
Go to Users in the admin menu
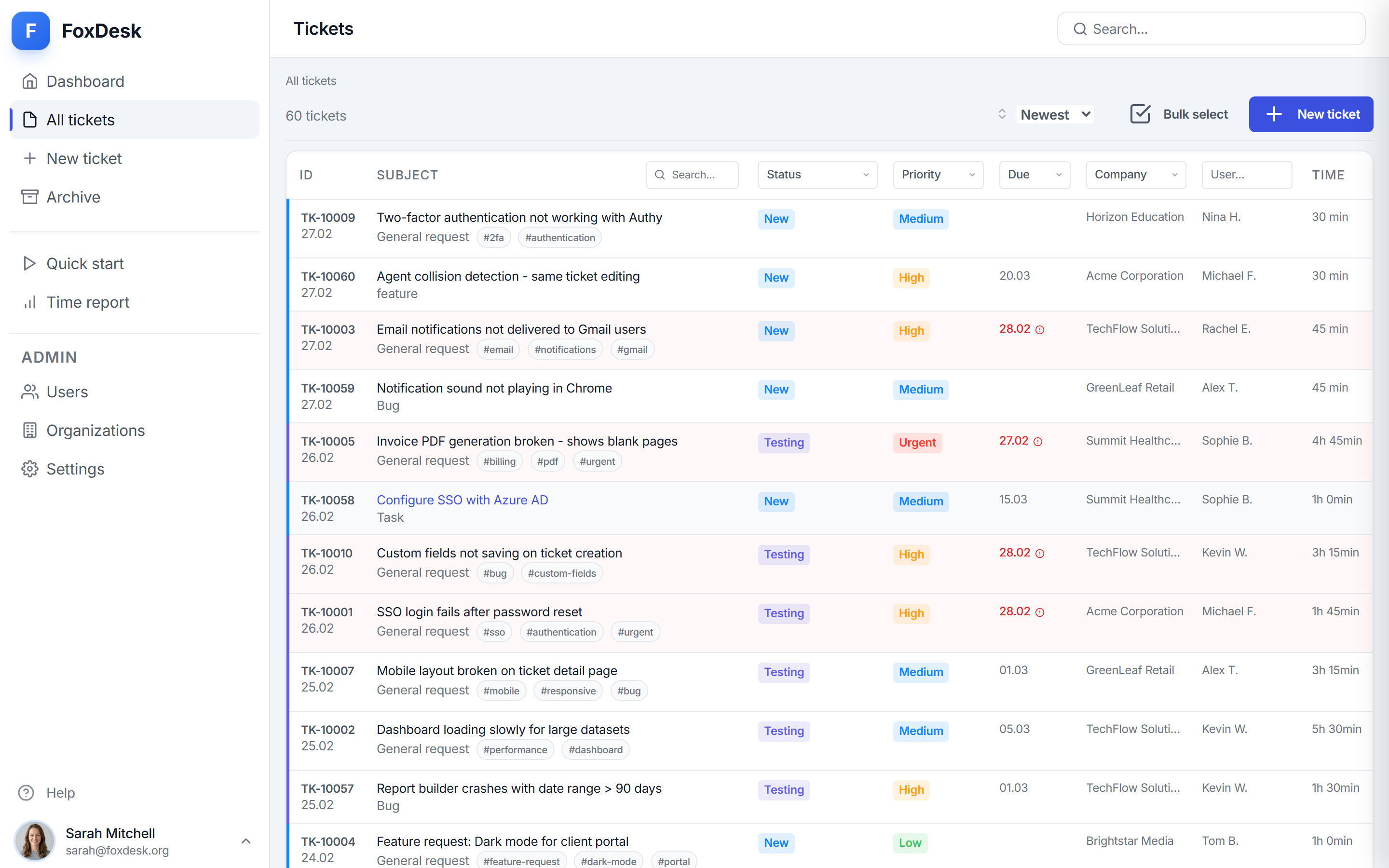click(x=67, y=392)
